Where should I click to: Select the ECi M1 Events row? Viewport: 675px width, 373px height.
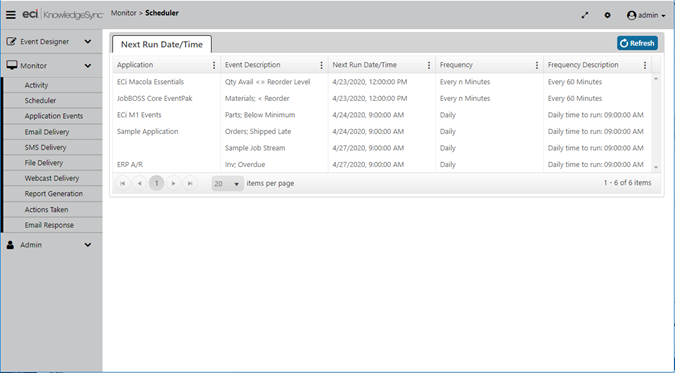point(382,115)
